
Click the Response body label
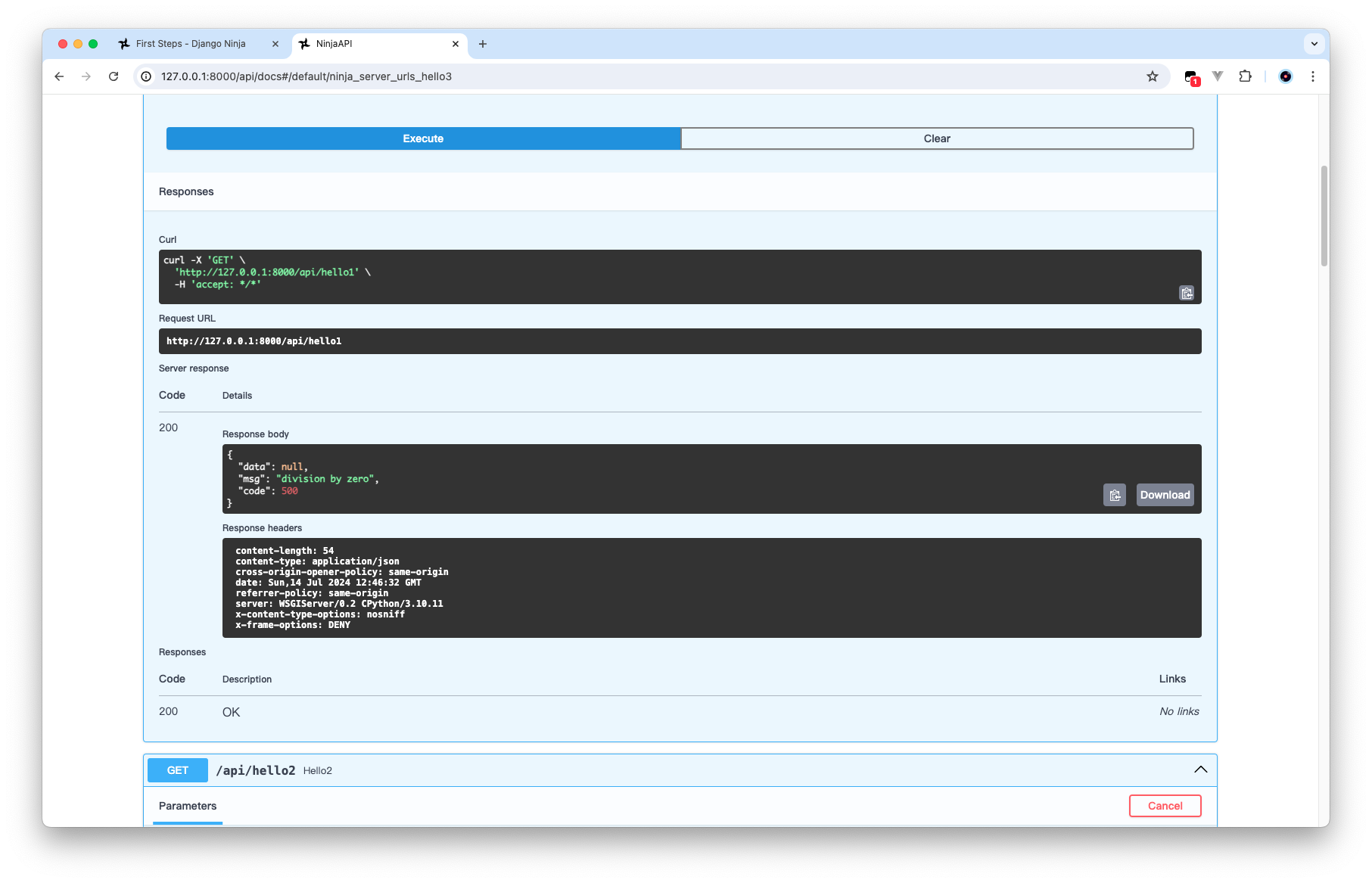pyautogui.click(x=256, y=434)
